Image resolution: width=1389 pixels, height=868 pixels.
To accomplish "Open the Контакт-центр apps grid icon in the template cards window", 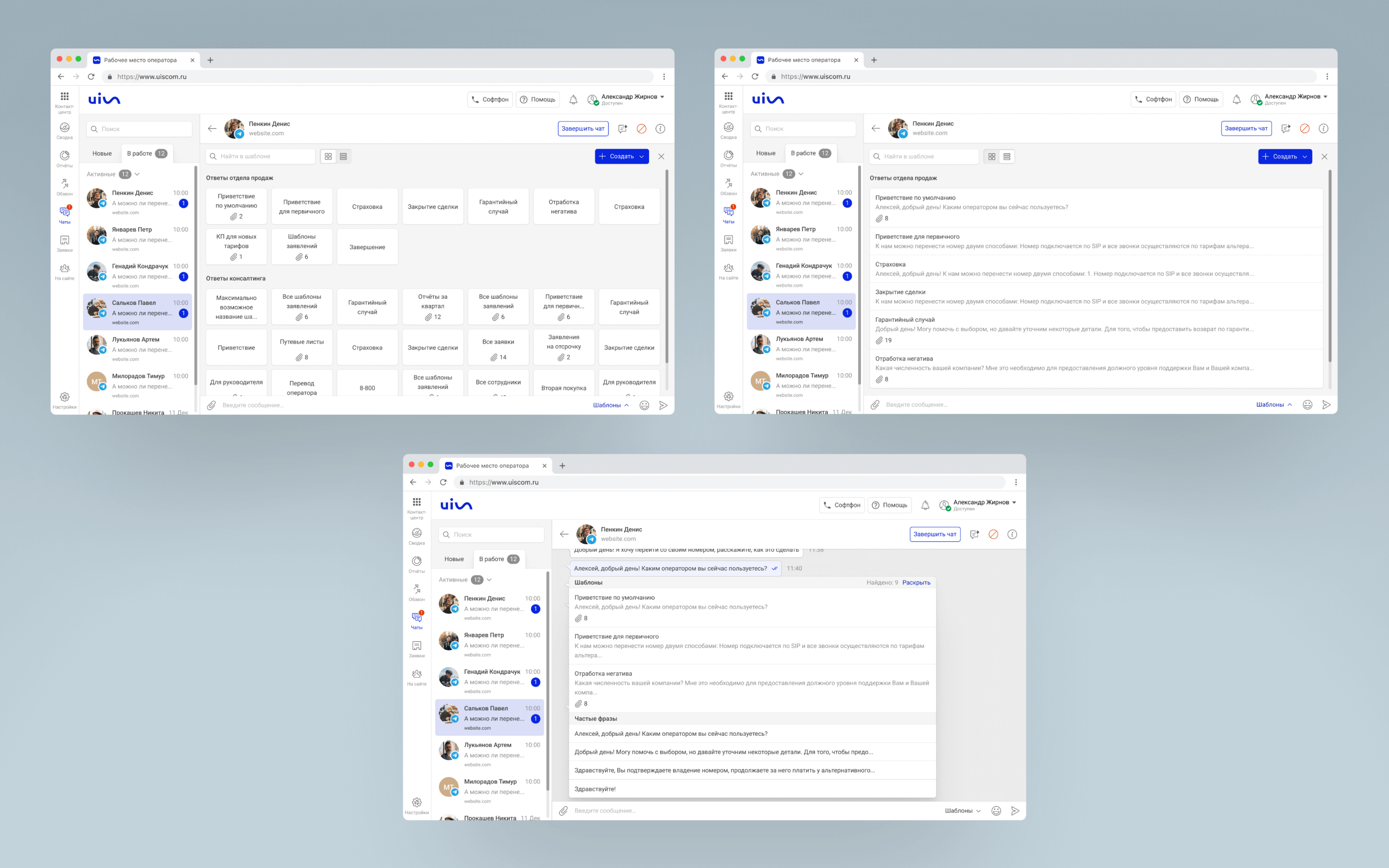I will click(64, 97).
